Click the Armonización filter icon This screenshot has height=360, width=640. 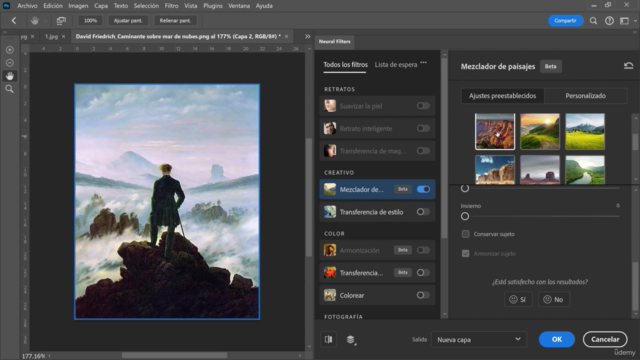point(330,250)
